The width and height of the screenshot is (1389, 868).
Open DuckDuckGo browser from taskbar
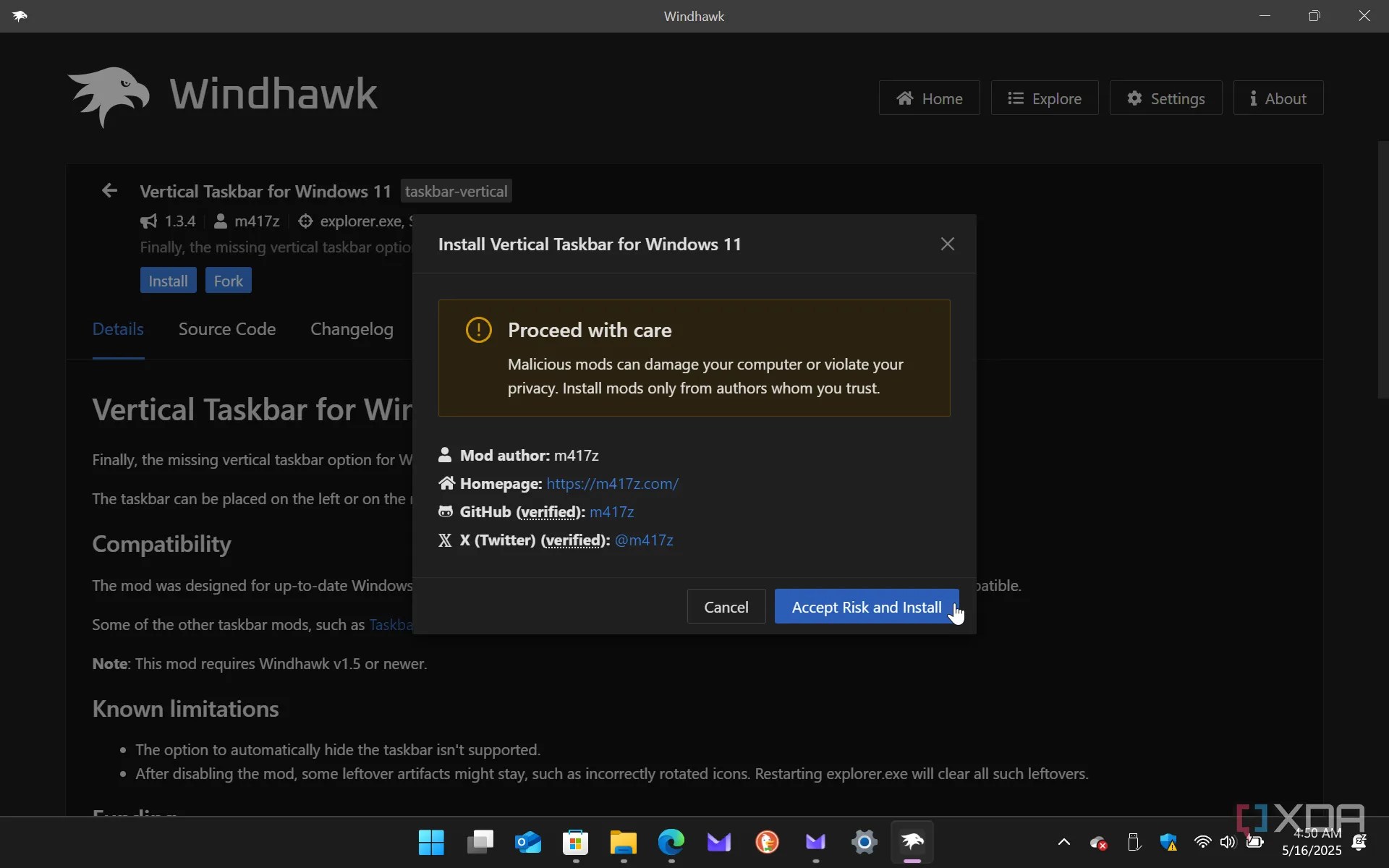coord(767,842)
